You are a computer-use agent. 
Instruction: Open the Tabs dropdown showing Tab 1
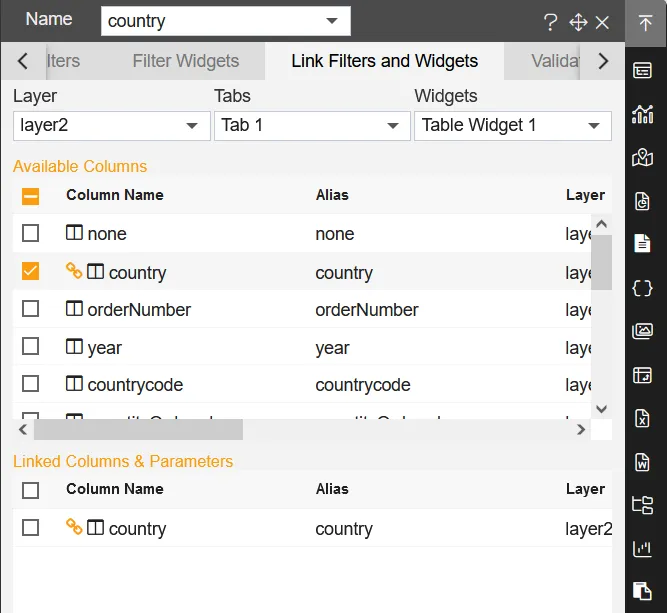click(x=310, y=126)
